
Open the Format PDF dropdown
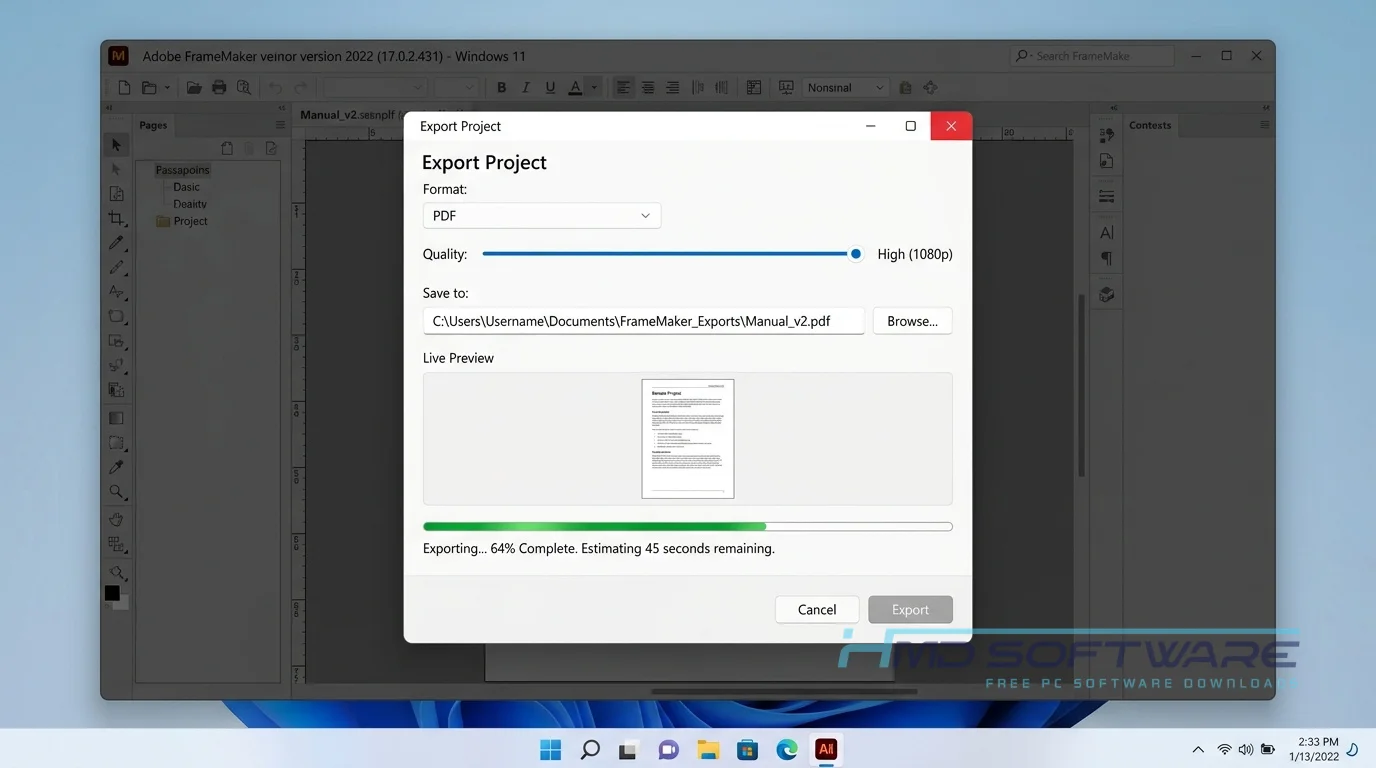(542, 216)
